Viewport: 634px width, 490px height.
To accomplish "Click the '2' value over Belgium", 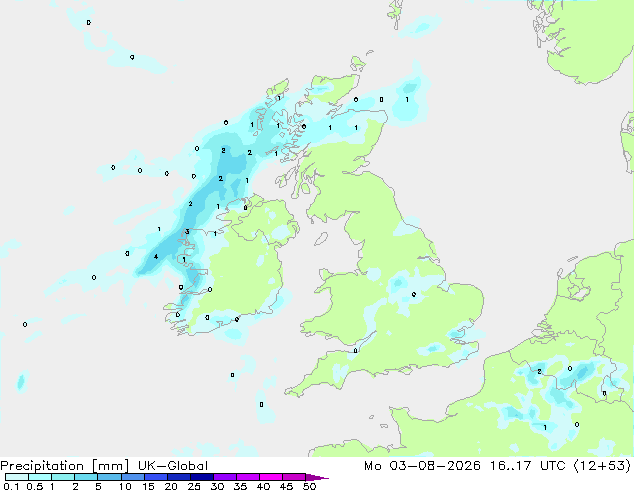I will 539,372.
